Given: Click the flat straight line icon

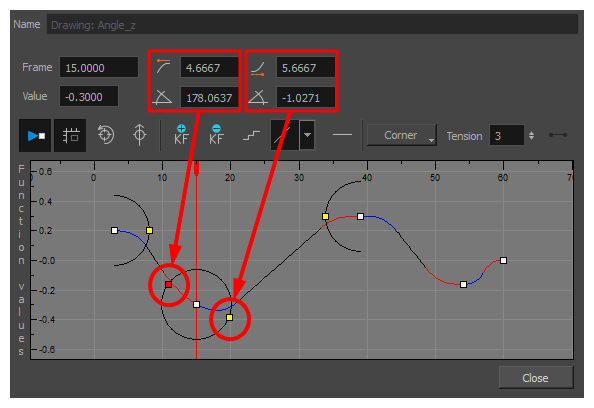Looking at the screenshot, I should coord(342,134).
